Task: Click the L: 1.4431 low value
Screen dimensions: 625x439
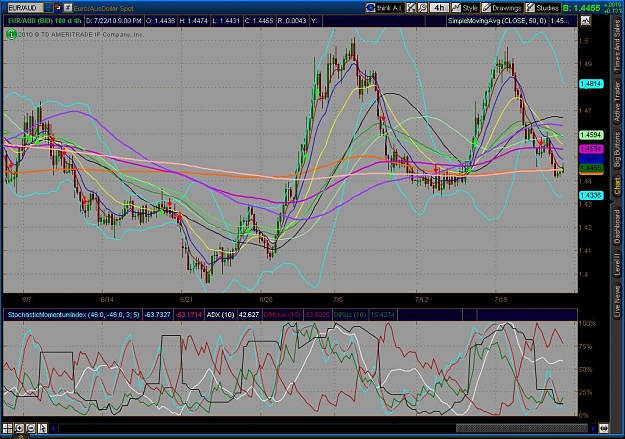Action: click(x=226, y=20)
